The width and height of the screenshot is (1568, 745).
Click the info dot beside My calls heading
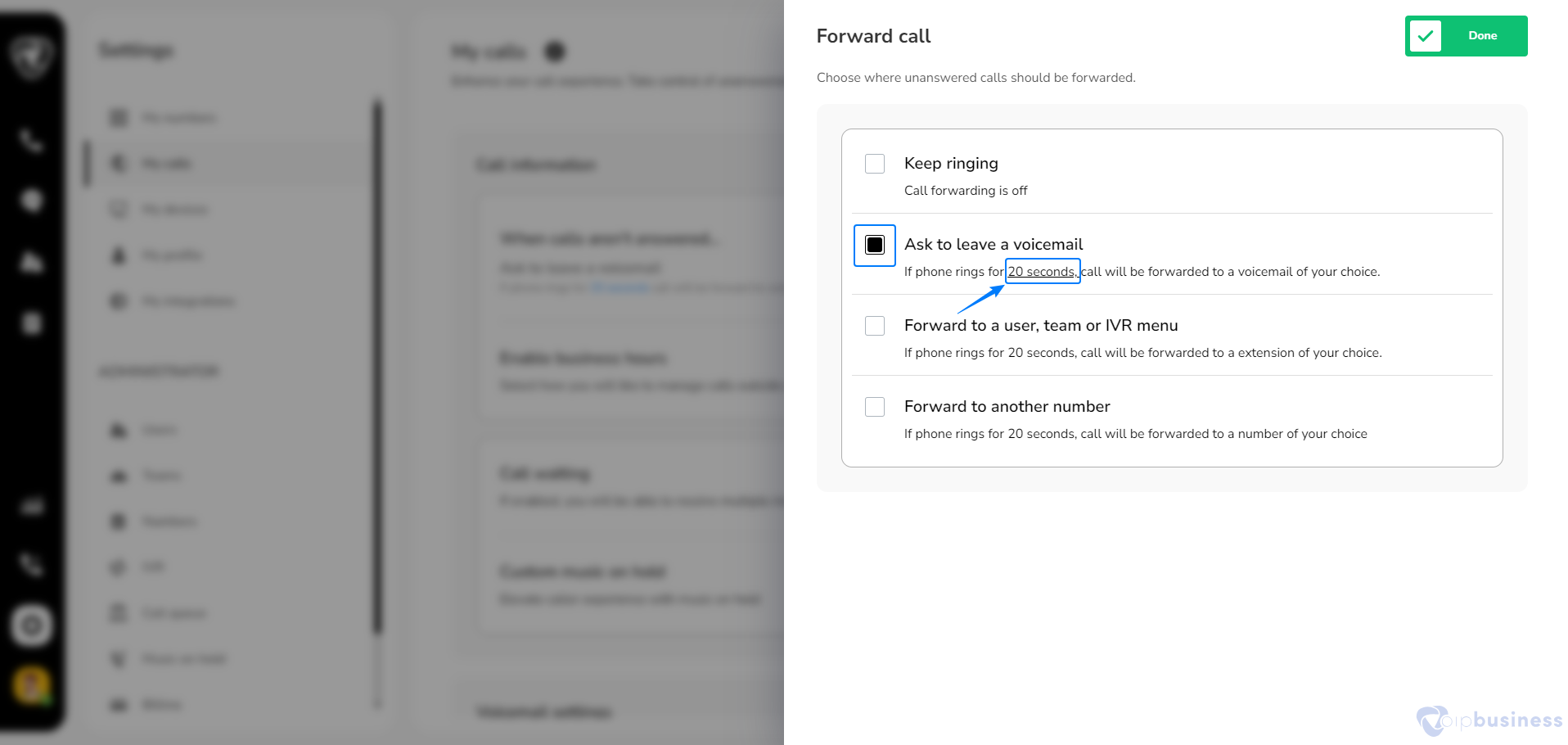(555, 52)
